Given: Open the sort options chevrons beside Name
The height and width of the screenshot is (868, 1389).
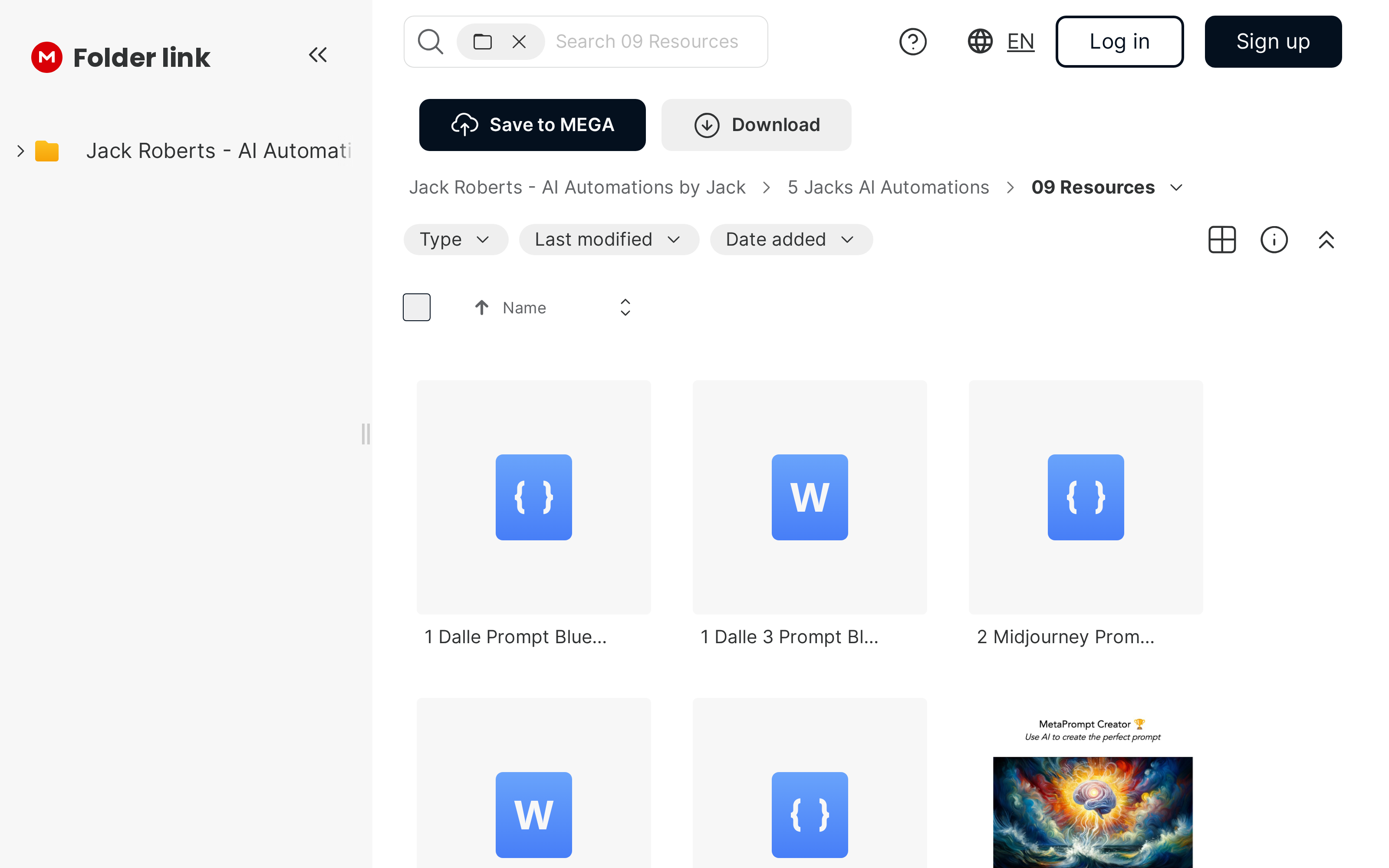Looking at the screenshot, I should tap(625, 308).
